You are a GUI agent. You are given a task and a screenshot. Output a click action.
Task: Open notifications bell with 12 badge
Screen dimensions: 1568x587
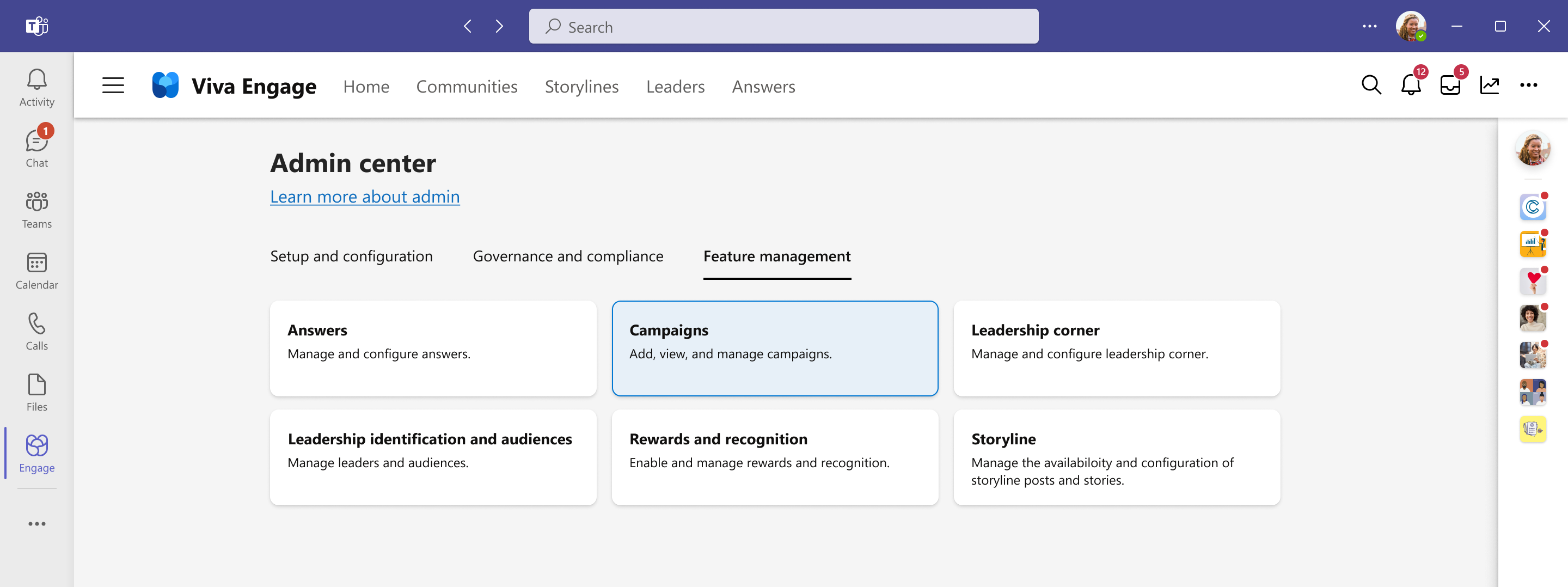[1411, 84]
